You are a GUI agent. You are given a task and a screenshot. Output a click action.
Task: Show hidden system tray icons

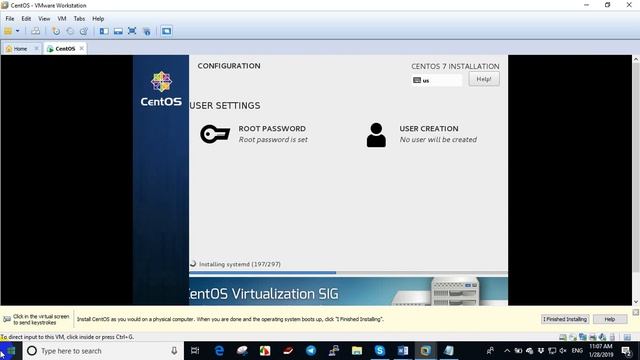[x=507, y=351]
